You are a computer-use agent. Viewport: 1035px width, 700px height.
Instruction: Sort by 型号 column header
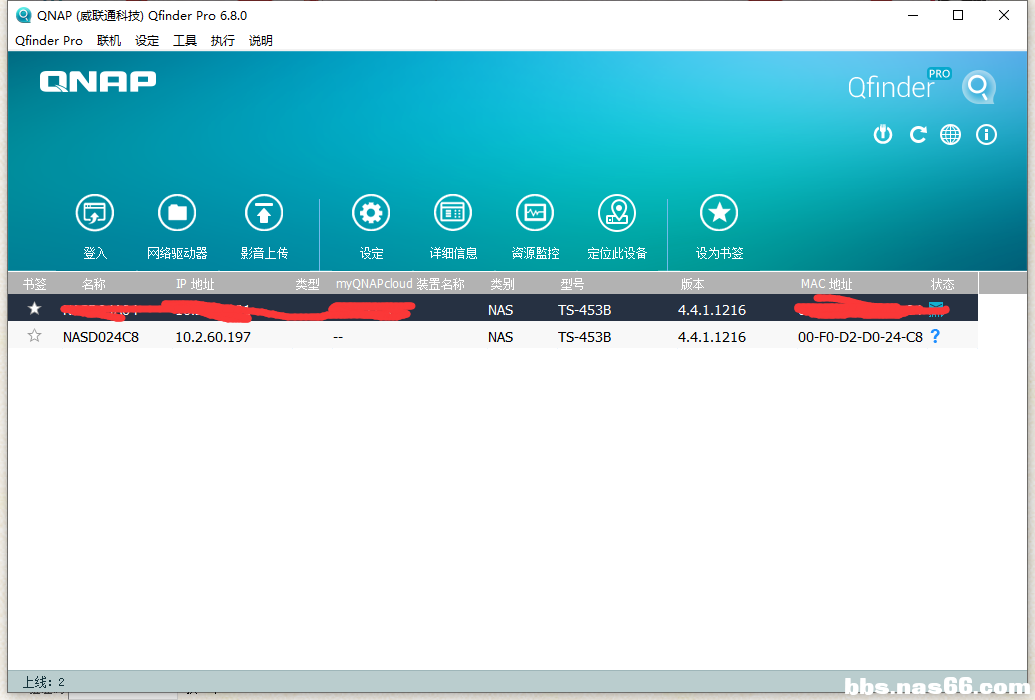[x=572, y=284]
